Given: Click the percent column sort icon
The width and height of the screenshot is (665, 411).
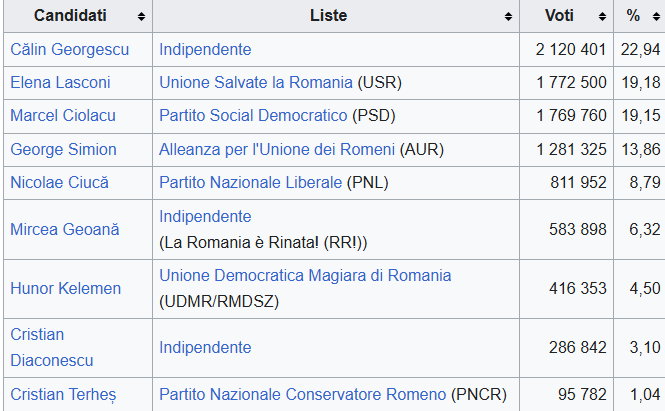Looking at the screenshot, I should [x=651, y=17].
